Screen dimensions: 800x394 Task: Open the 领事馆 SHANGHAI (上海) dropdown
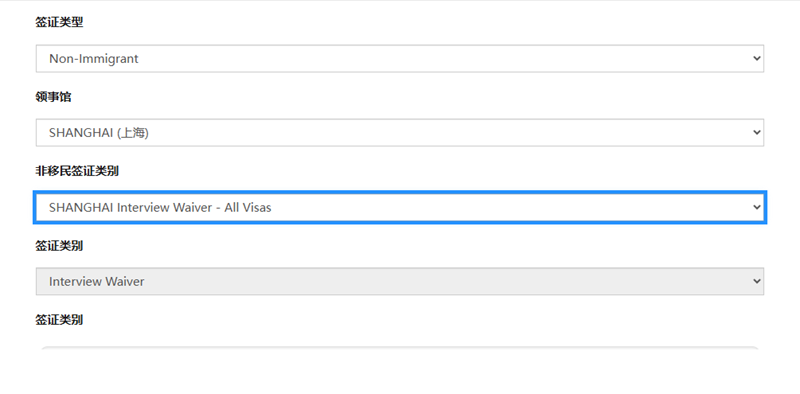[399, 133]
